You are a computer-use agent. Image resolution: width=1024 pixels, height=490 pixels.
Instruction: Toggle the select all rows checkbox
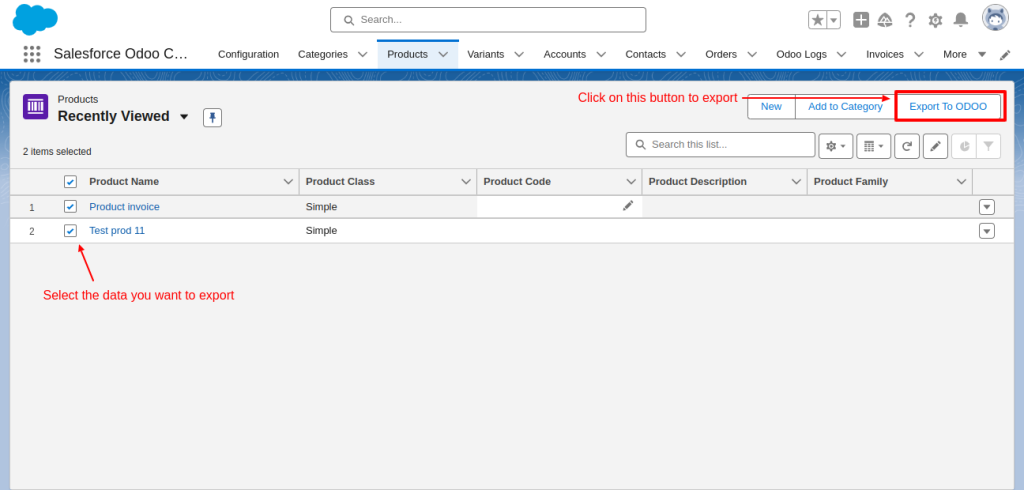click(x=71, y=182)
